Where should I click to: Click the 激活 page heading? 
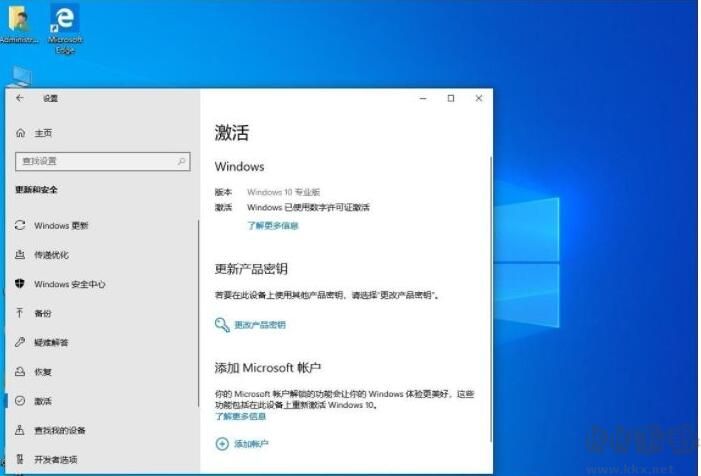coord(232,132)
